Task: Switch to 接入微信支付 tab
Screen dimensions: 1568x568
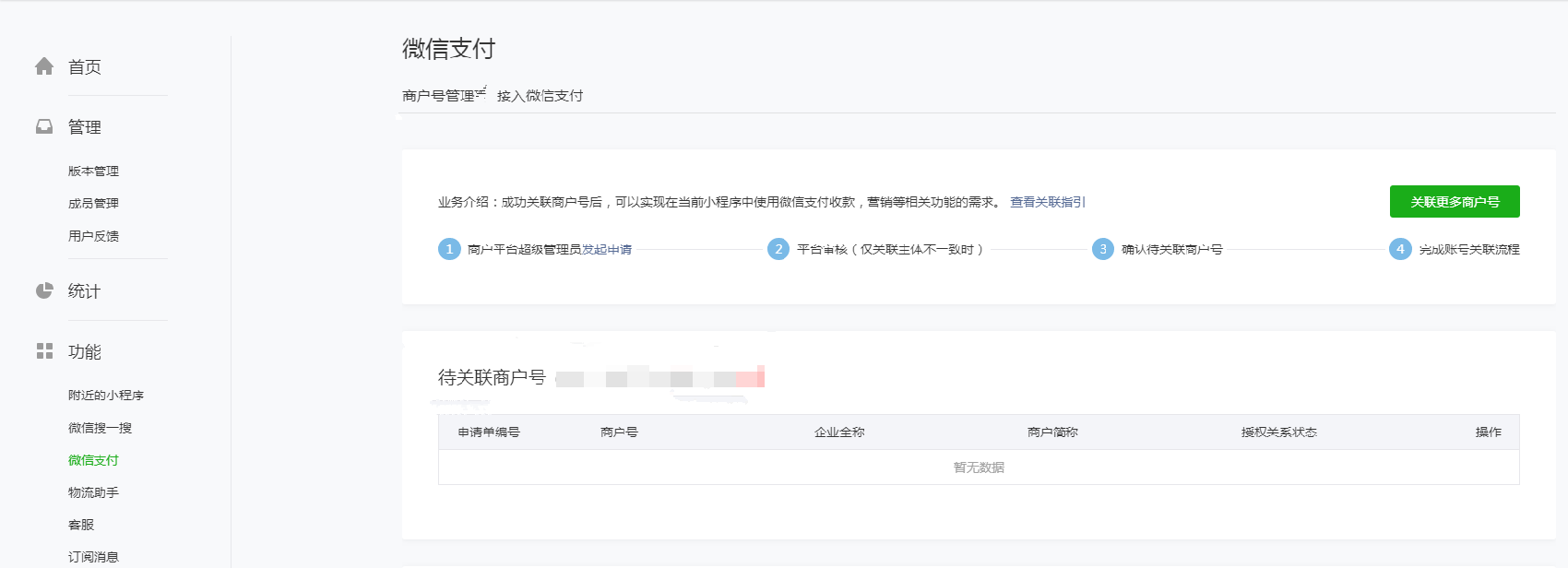Action: (x=540, y=96)
